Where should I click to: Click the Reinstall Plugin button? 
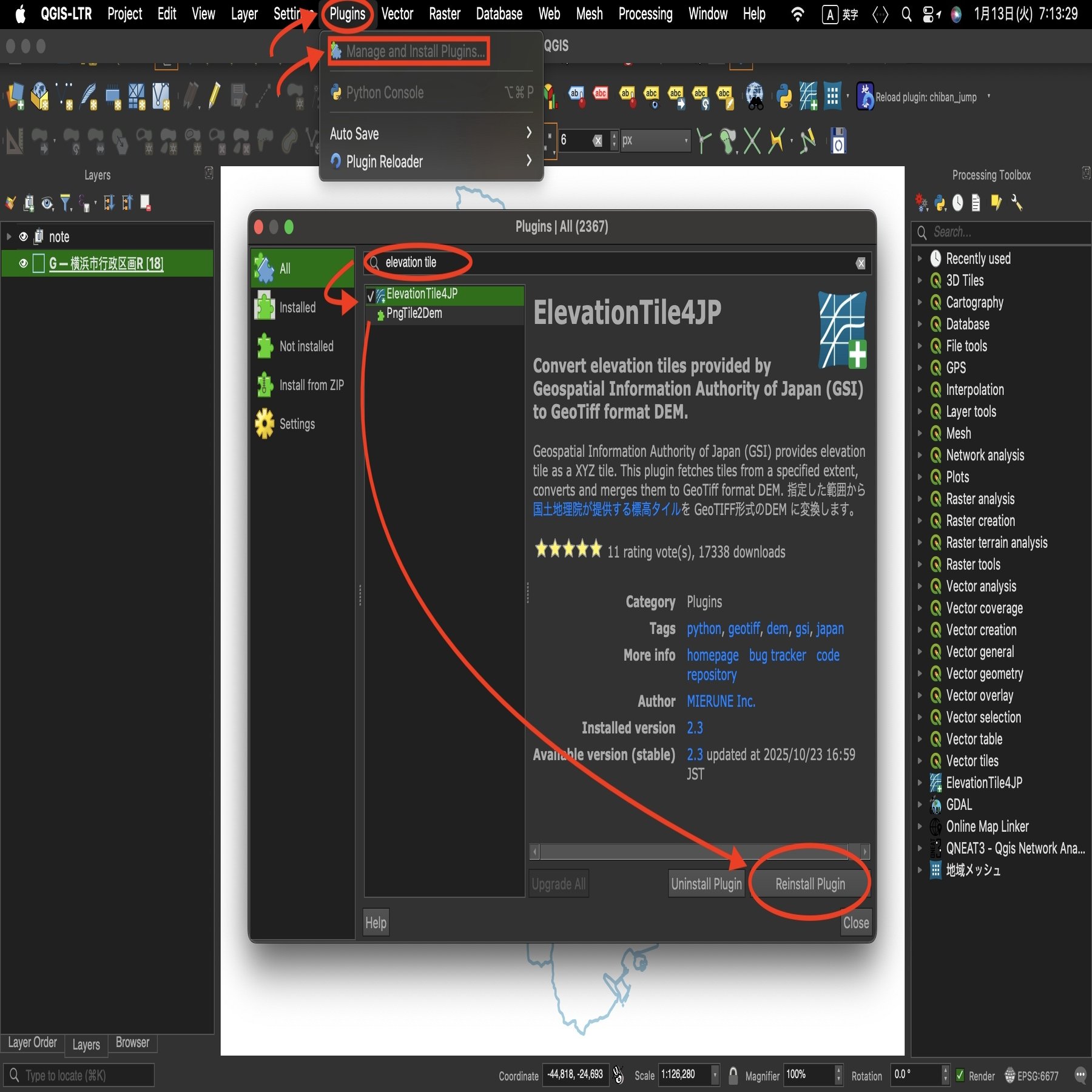[809, 884]
